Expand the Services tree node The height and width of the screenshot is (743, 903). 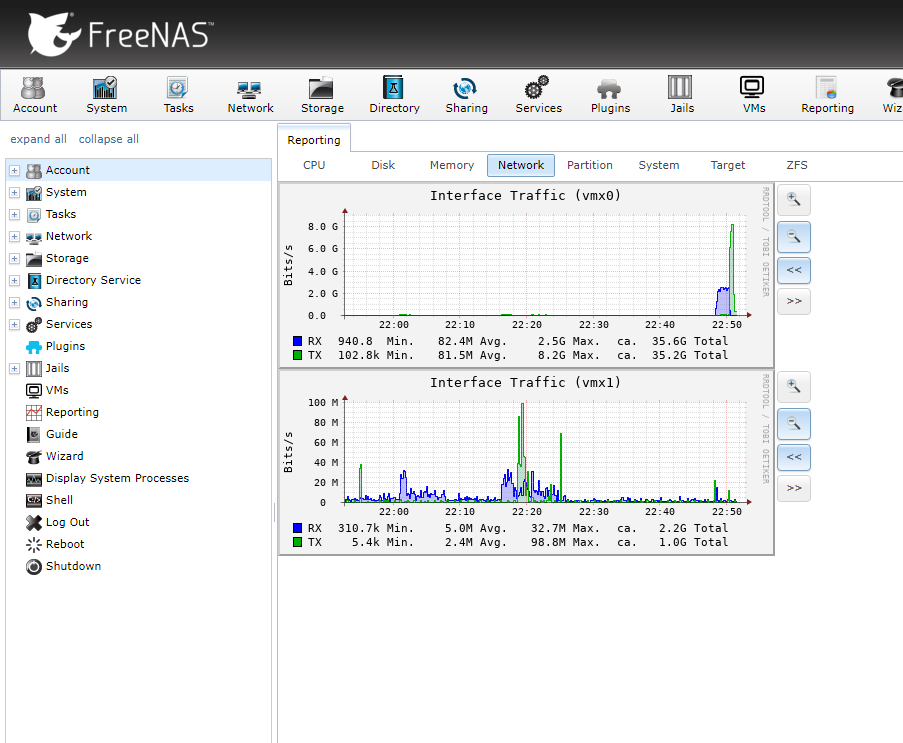(x=14, y=325)
